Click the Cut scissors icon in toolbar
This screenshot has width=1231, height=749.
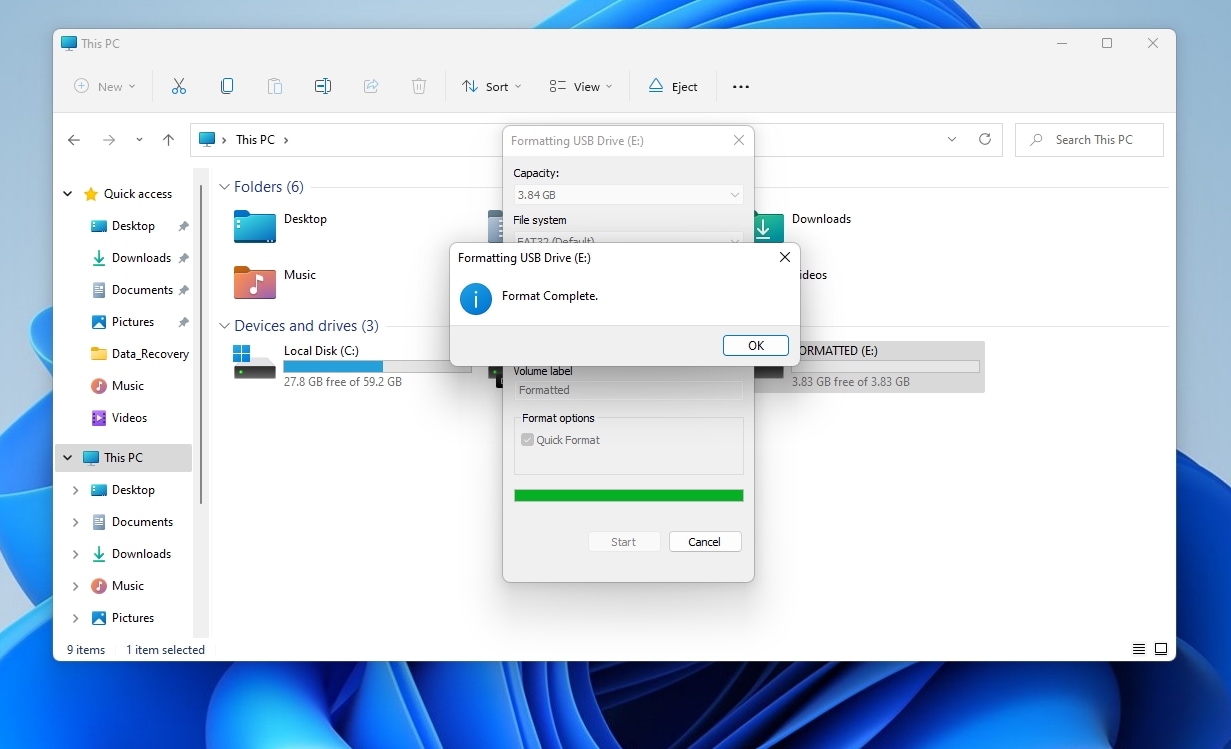pyautogui.click(x=179, y=87)
